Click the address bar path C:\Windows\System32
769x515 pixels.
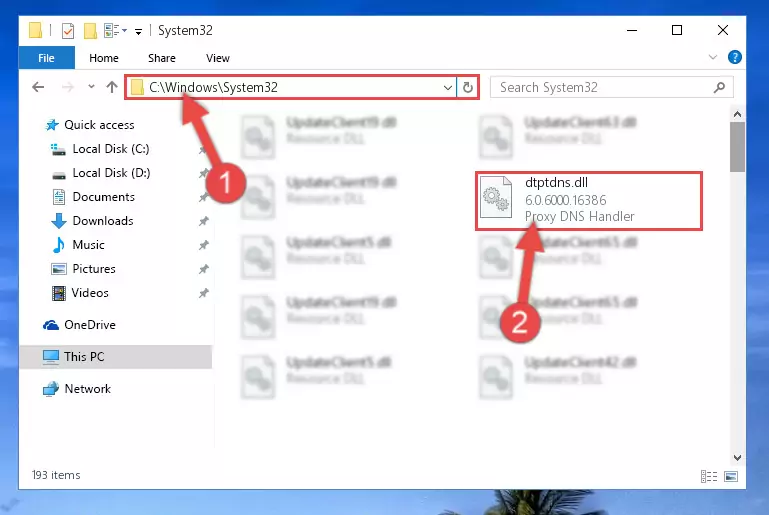pyautogui.click(x=213, y=87)
